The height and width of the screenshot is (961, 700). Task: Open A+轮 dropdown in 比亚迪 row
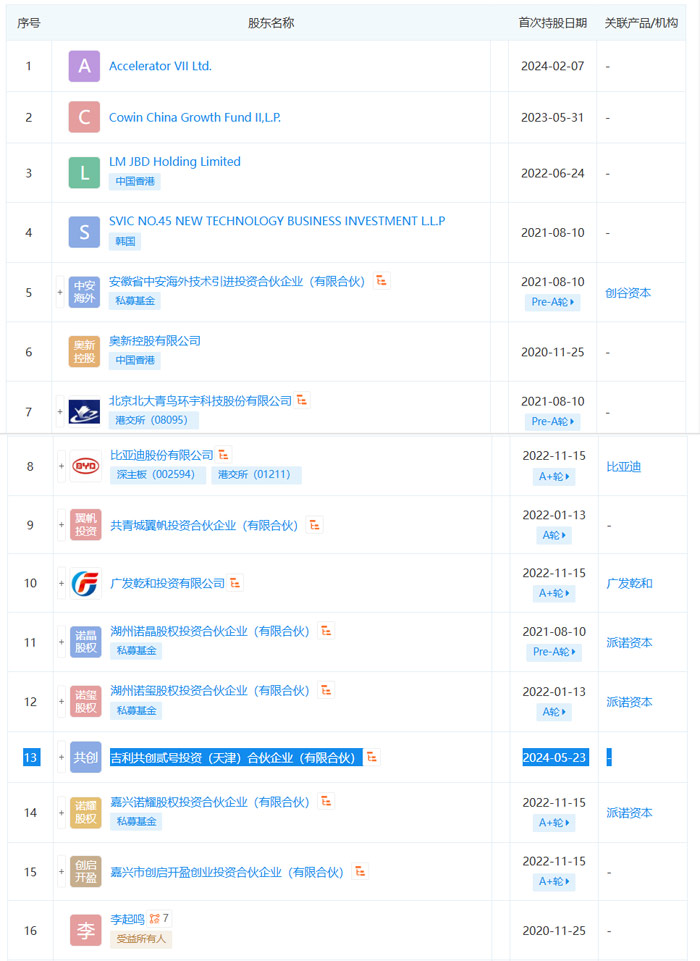click(x=554, y=476)
